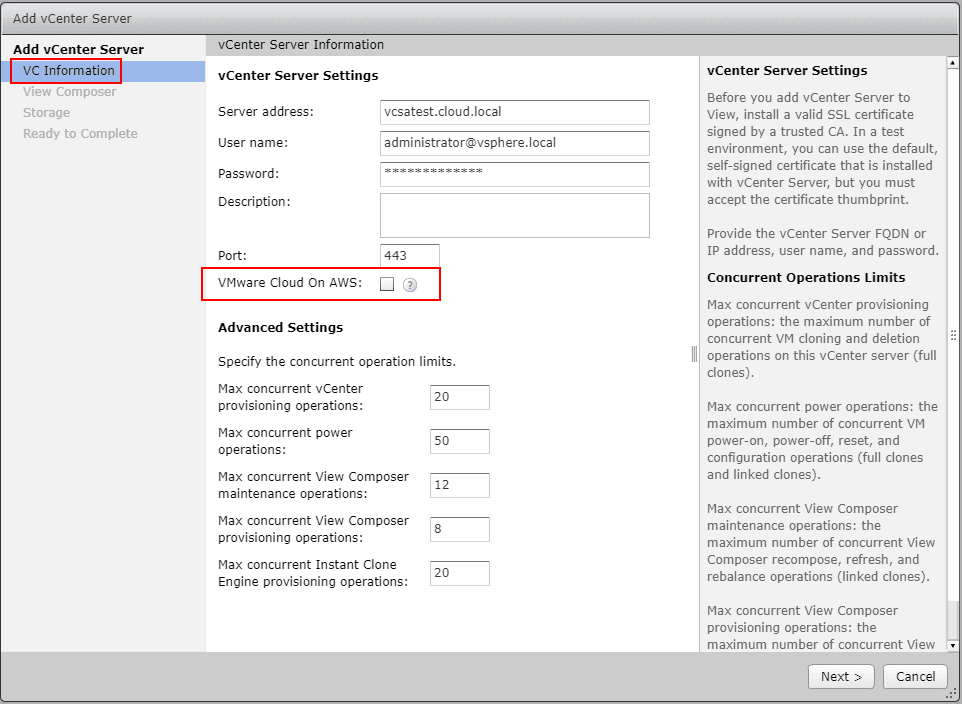Select the Ready to Complete step
Screen dimensions: 962x704
coord(79,133)
